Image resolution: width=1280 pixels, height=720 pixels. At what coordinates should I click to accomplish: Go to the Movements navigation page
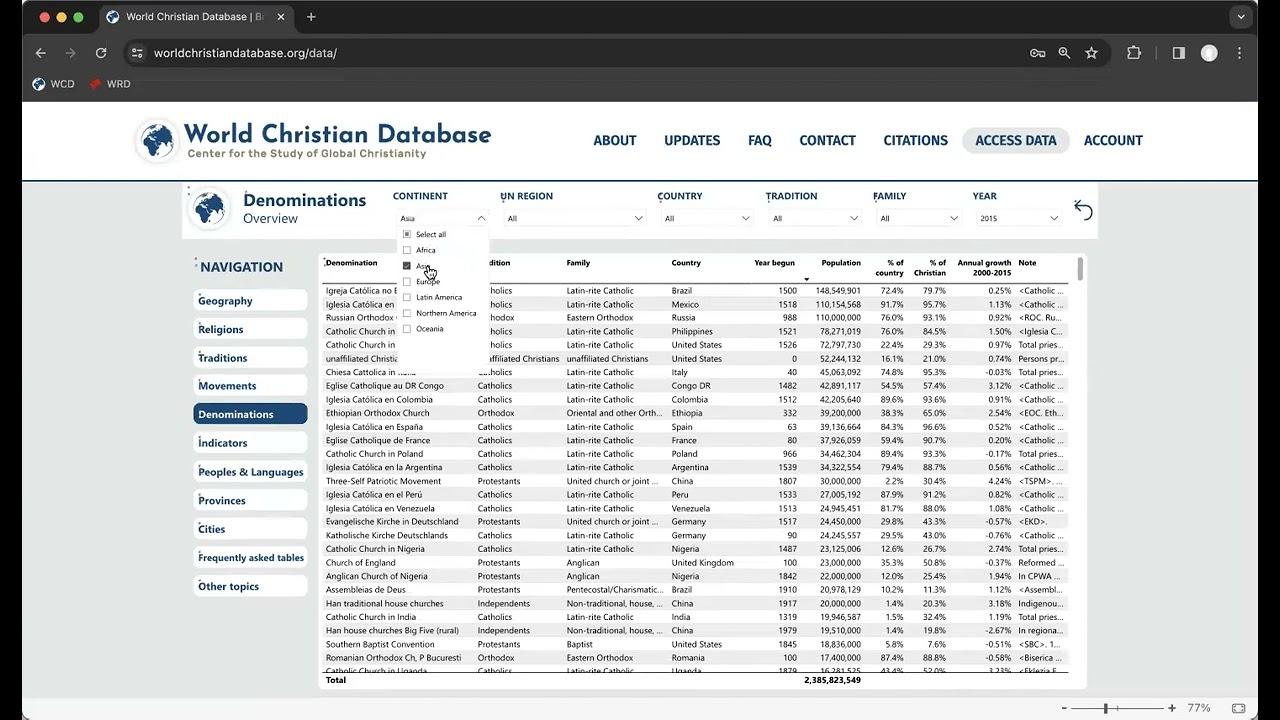pyautogui.click(x=250, y=386)
